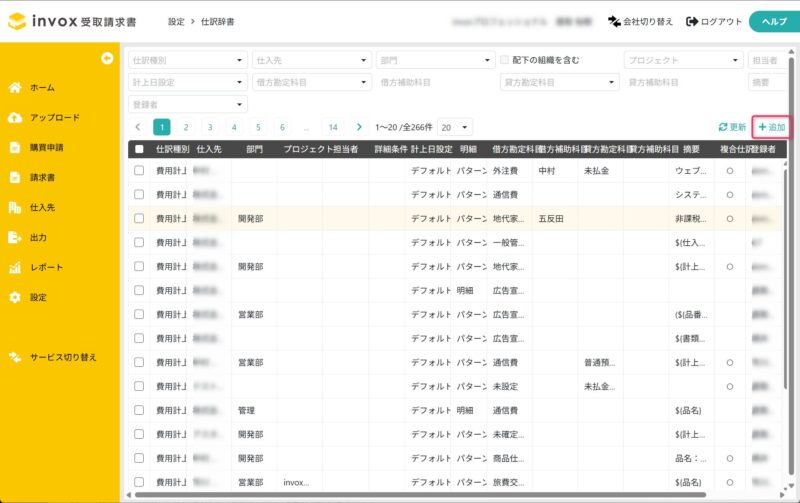The image size is (800, 503).
Task: Click the 設定 breadcrumb link
Action: coord(176,21)
